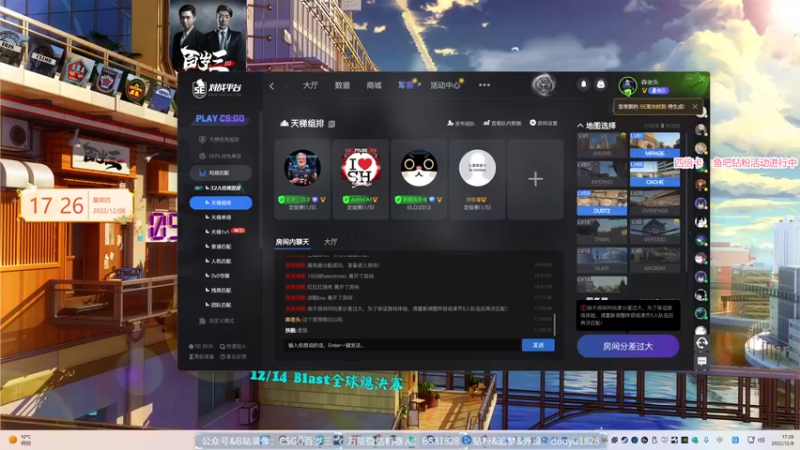Open 房间设置 room settings gear
Viewport: 800px width, 450px height.
(x=543, y=123)
